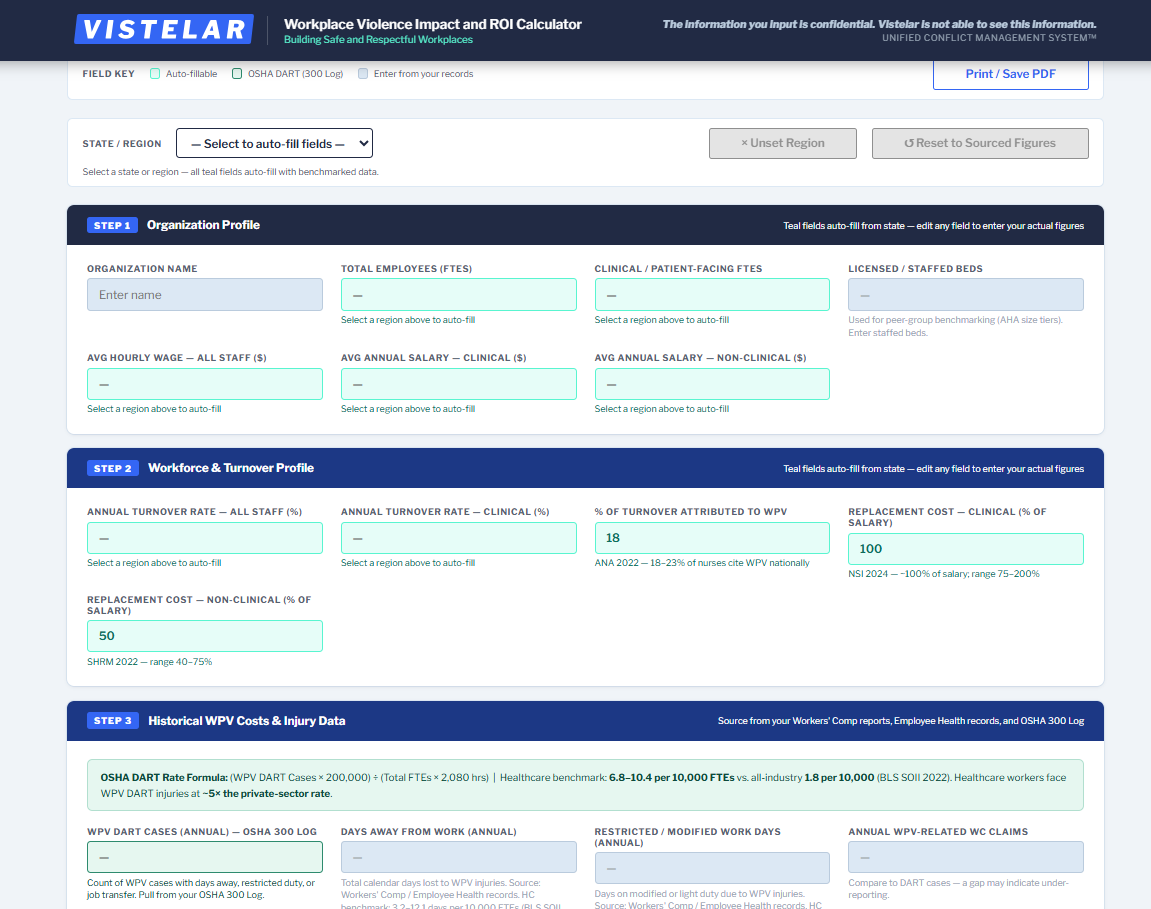Click the Replacement Cost — Clinical field showing 100
Viewport: 1151px width, 909px height.
(x=966, y=549)
